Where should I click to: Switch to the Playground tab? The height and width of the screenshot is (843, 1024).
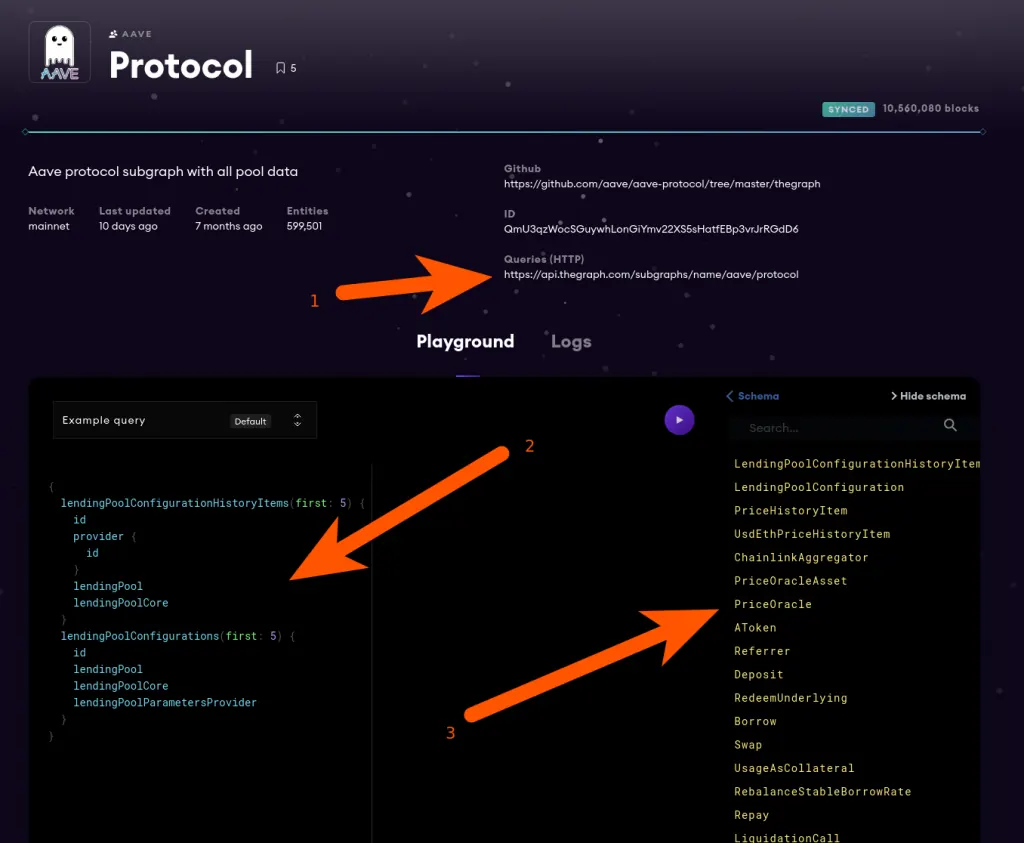point(465,342)
